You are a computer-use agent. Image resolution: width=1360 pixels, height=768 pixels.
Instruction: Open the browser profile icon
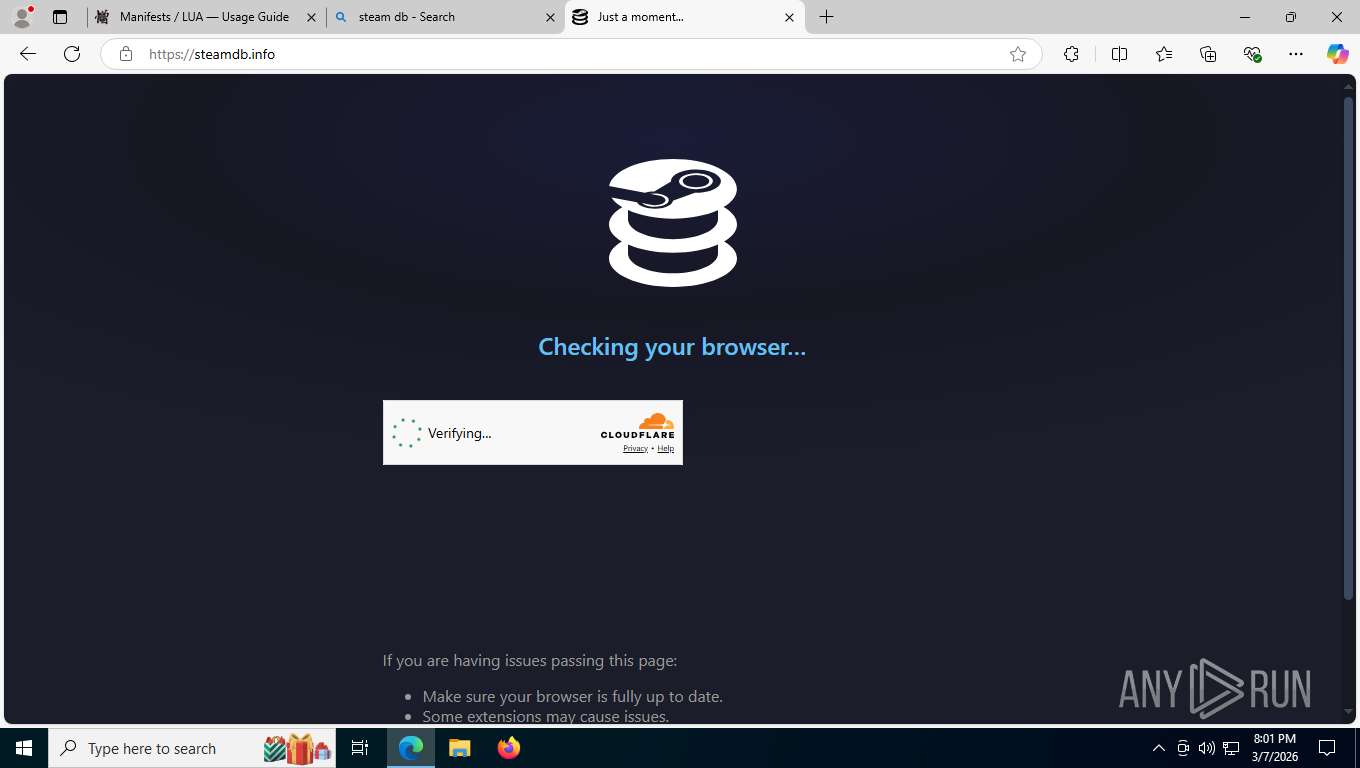click(22, 17)
